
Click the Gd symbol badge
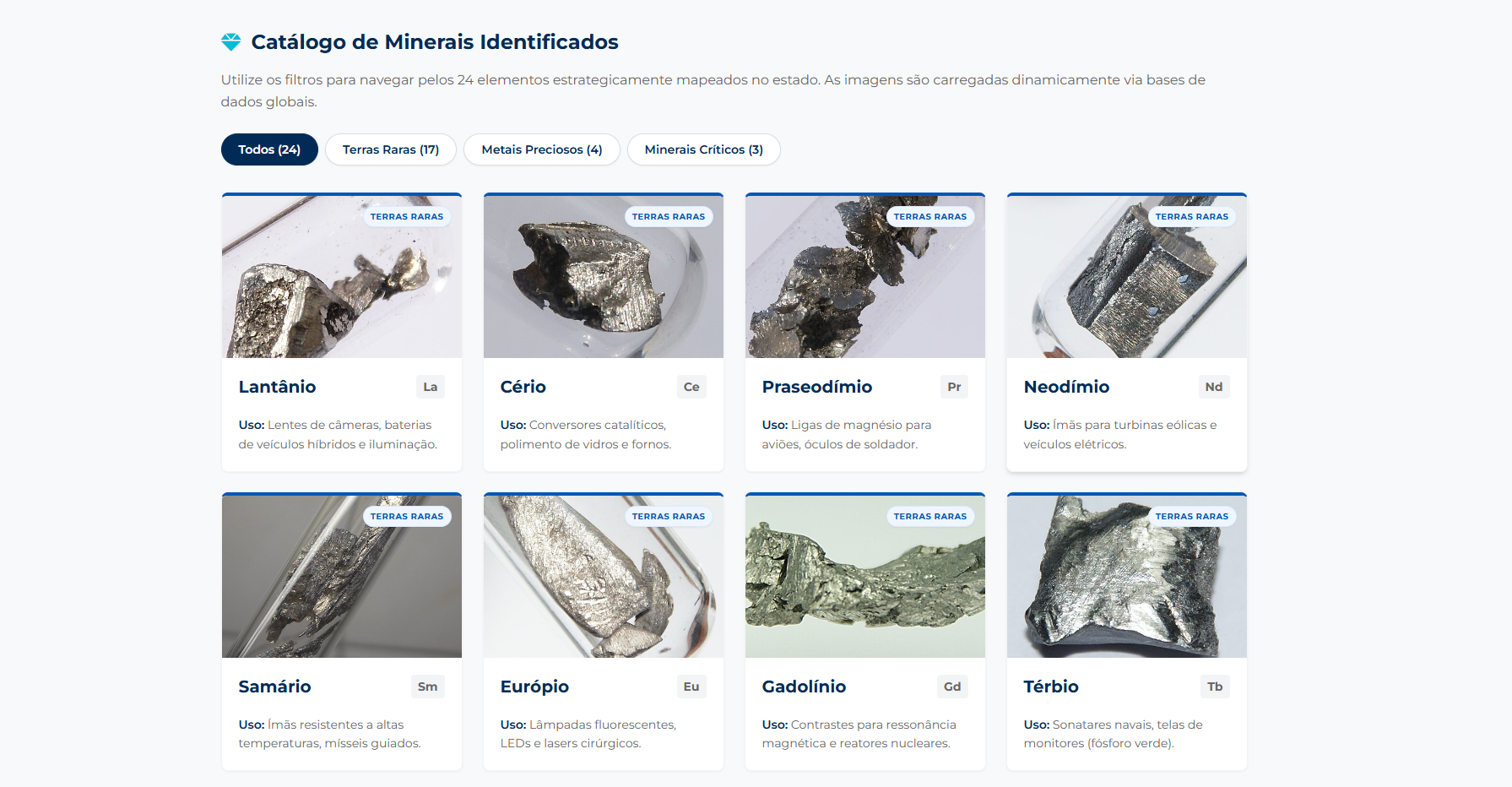tap(952, 687)
